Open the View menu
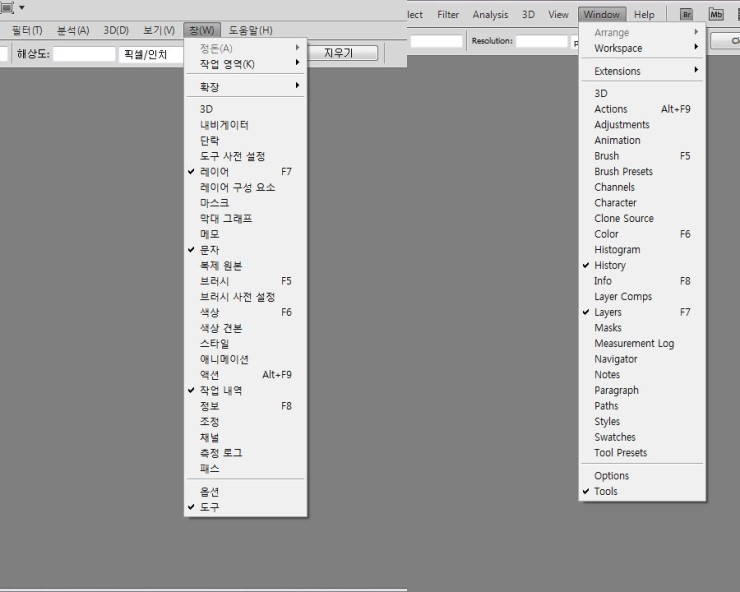740x592 pixels. tap(558, 15)
